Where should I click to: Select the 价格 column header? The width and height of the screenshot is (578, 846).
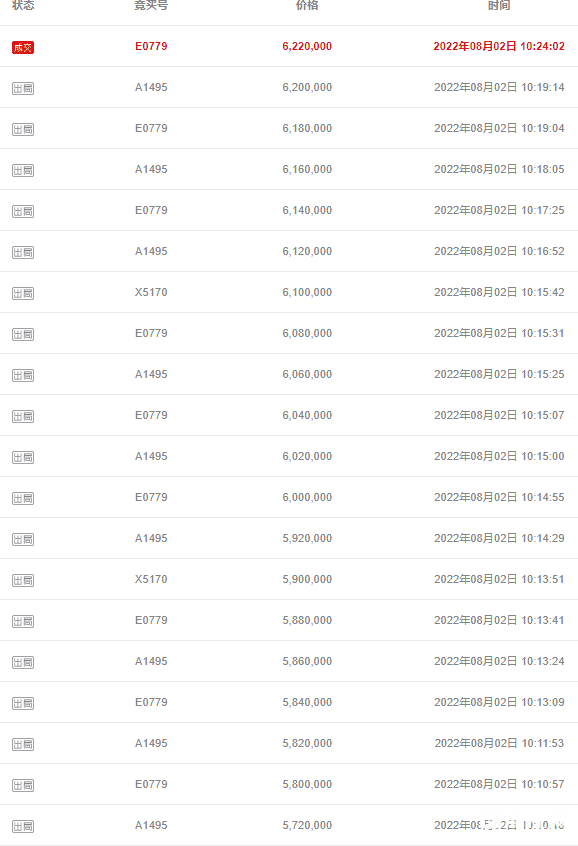tap(307, 5)
